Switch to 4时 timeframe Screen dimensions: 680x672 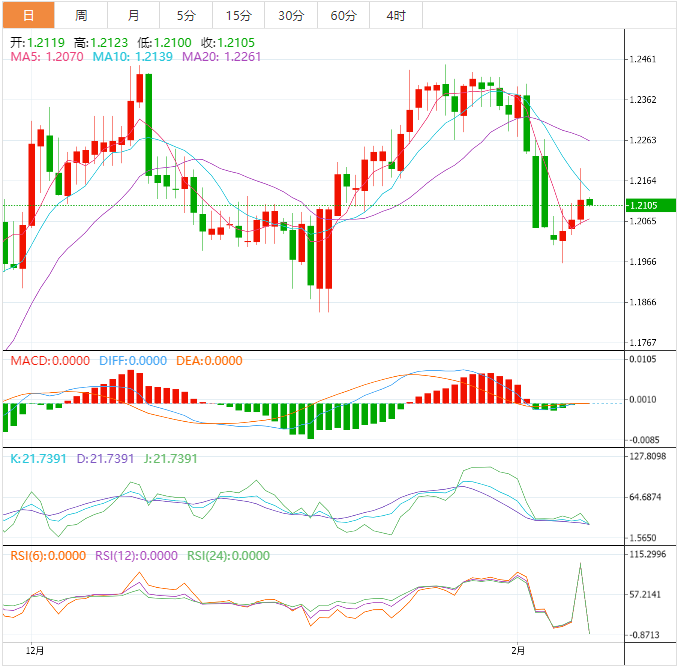tap(395, 15)
